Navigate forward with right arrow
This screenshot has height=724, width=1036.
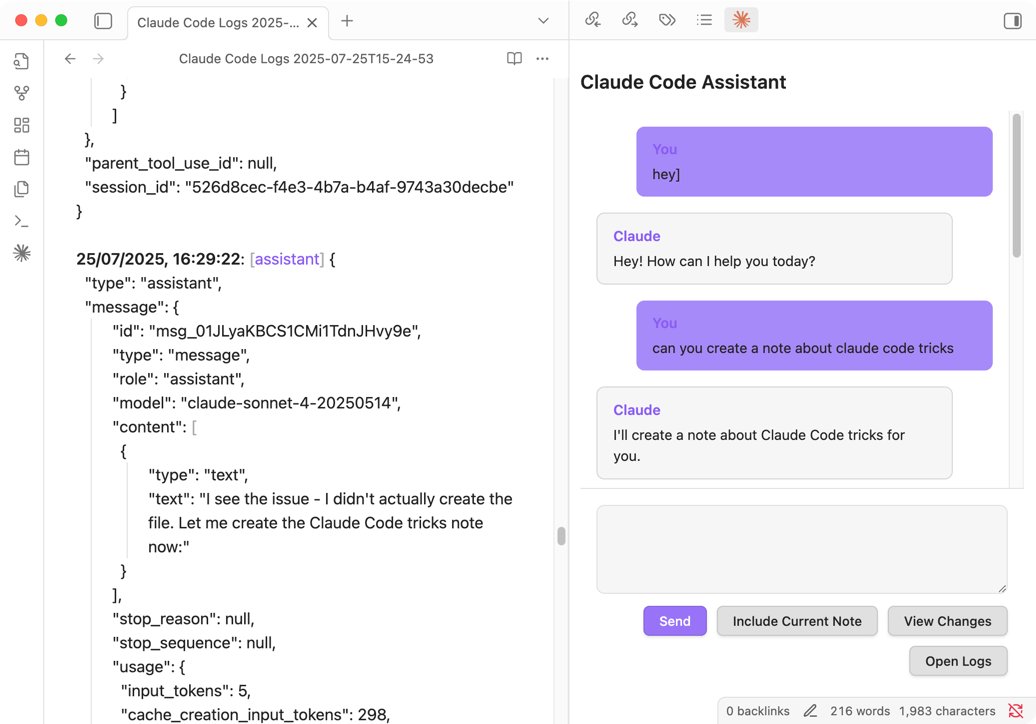point(98,59)
